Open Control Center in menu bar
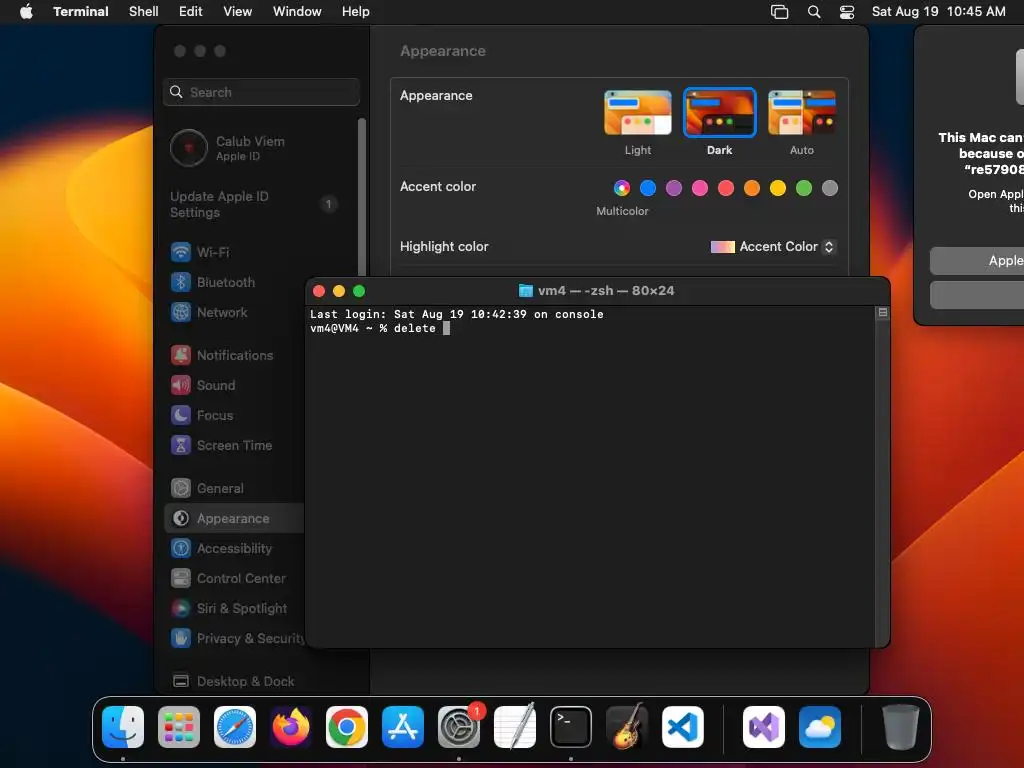 pos(846,11)
